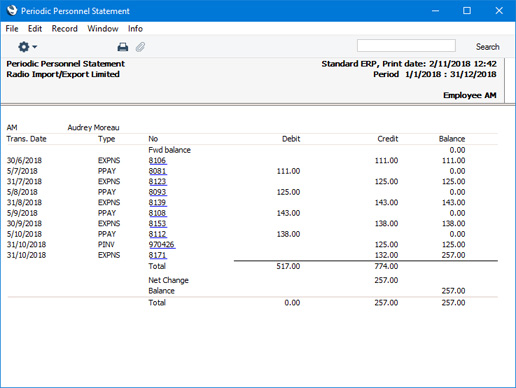Open expense record 8123
Screen dimensions: 516x388
(x=157, y=182)
